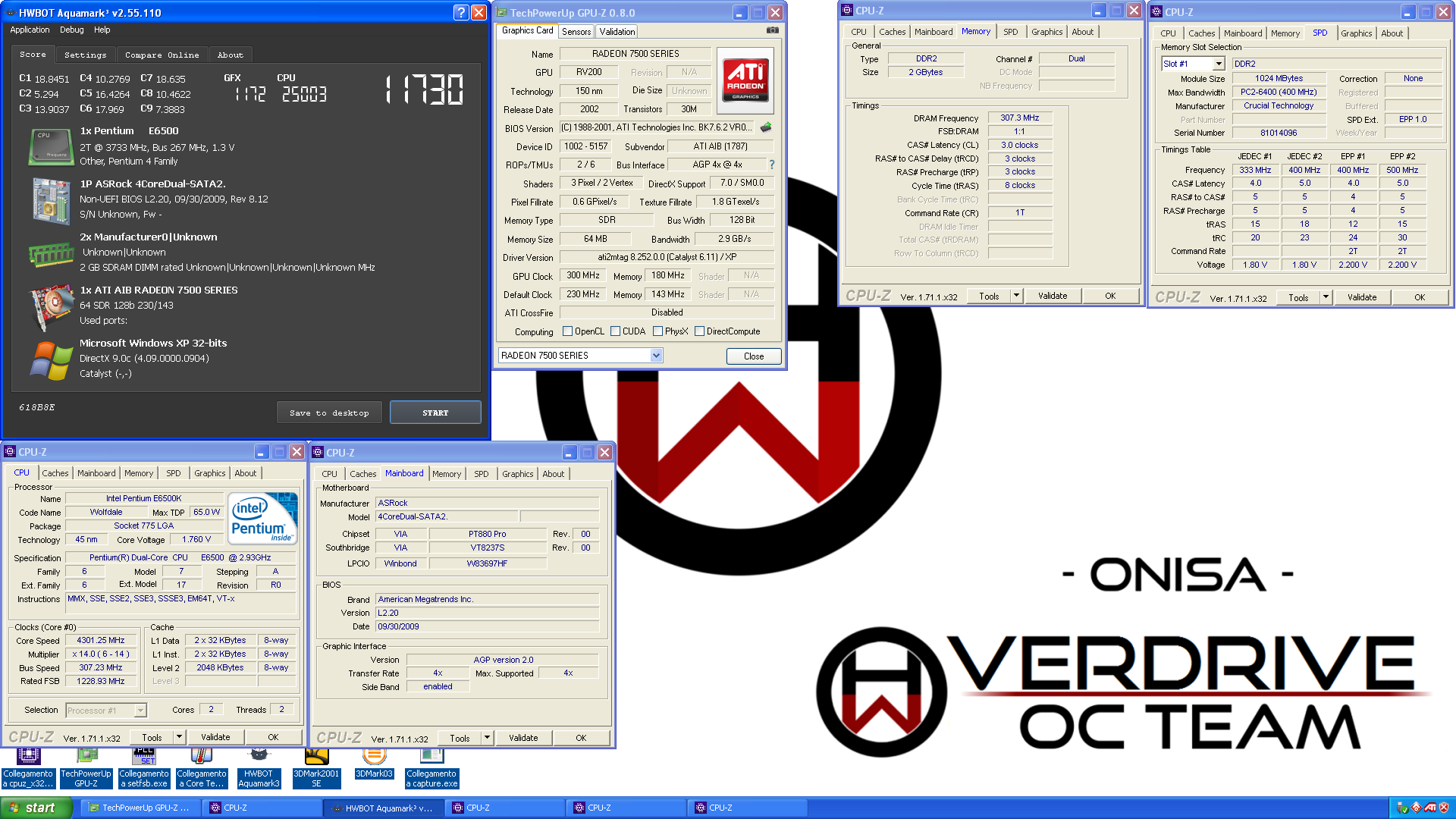1456x819 pixels.
Task: Enable the OpenCL checkbox
Action: pyautogui.click(x=567, y=331)
